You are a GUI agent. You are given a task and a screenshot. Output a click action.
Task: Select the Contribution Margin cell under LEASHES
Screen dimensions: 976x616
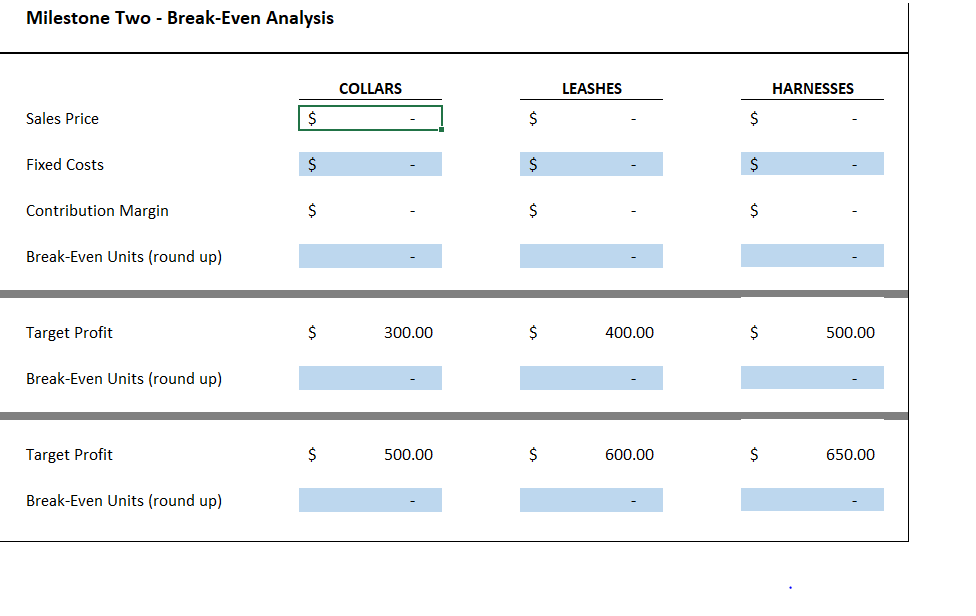tap(591, 210)
